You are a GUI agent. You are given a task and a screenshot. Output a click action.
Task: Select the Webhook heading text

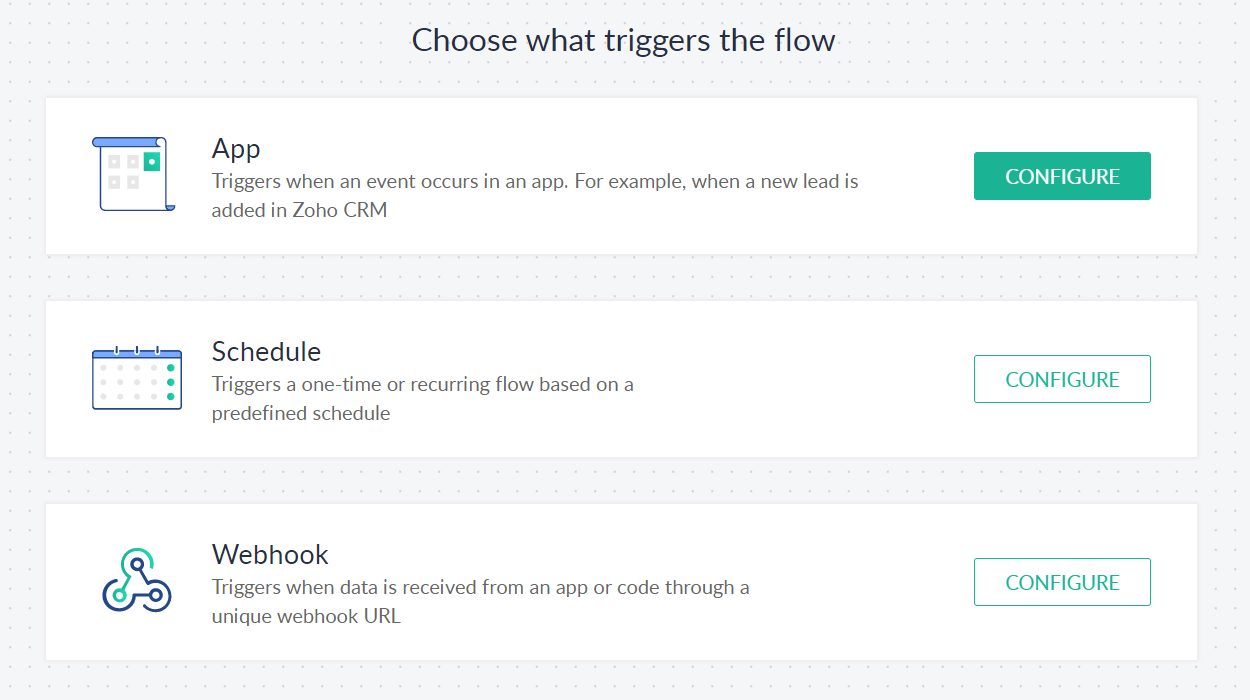point(270,555)
